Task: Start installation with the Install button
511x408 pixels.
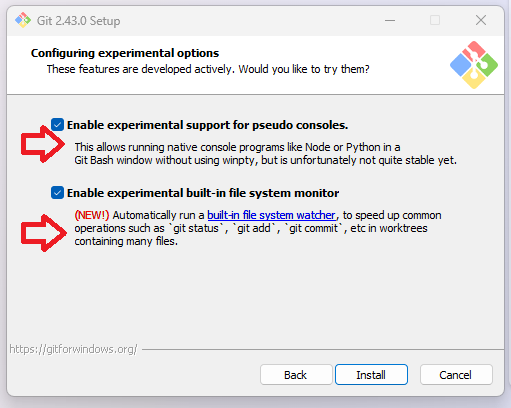Action: tap(371, 375)
